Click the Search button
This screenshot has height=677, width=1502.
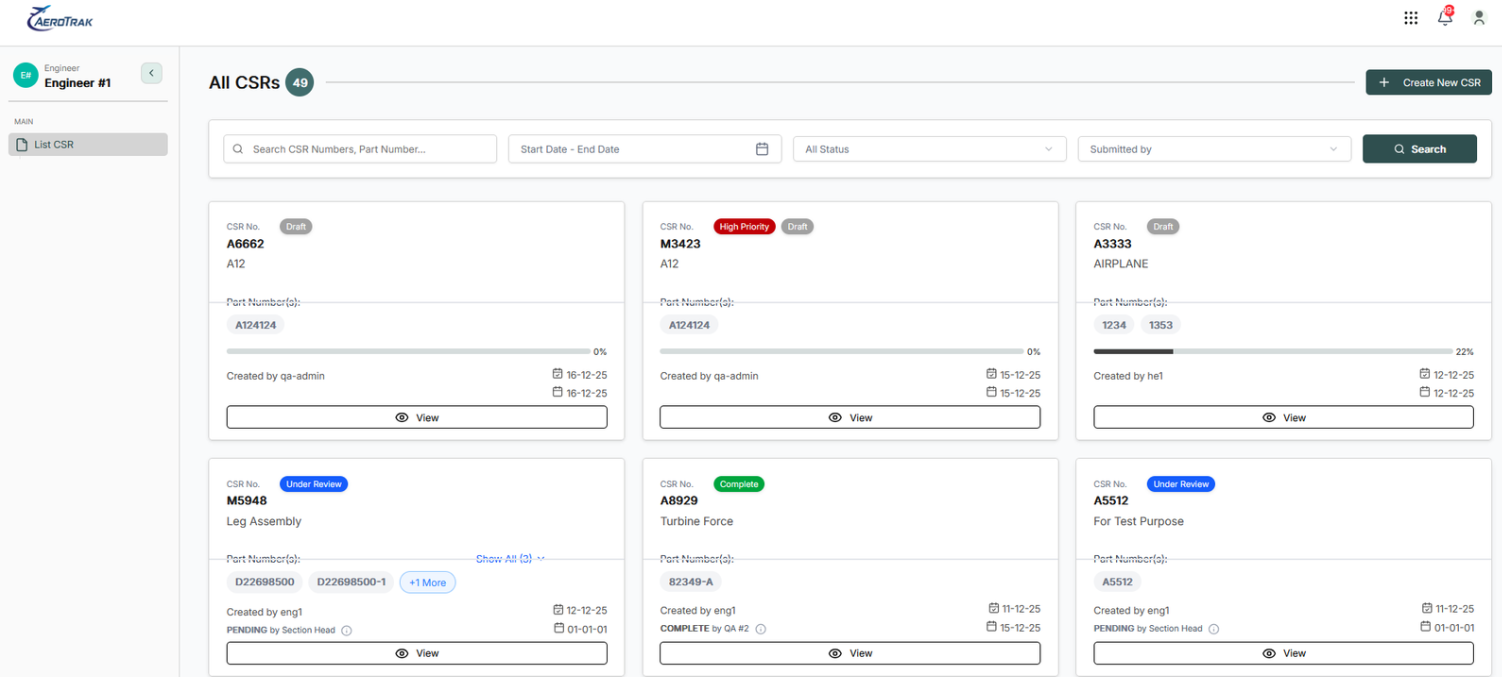(x=1420, y=149)
